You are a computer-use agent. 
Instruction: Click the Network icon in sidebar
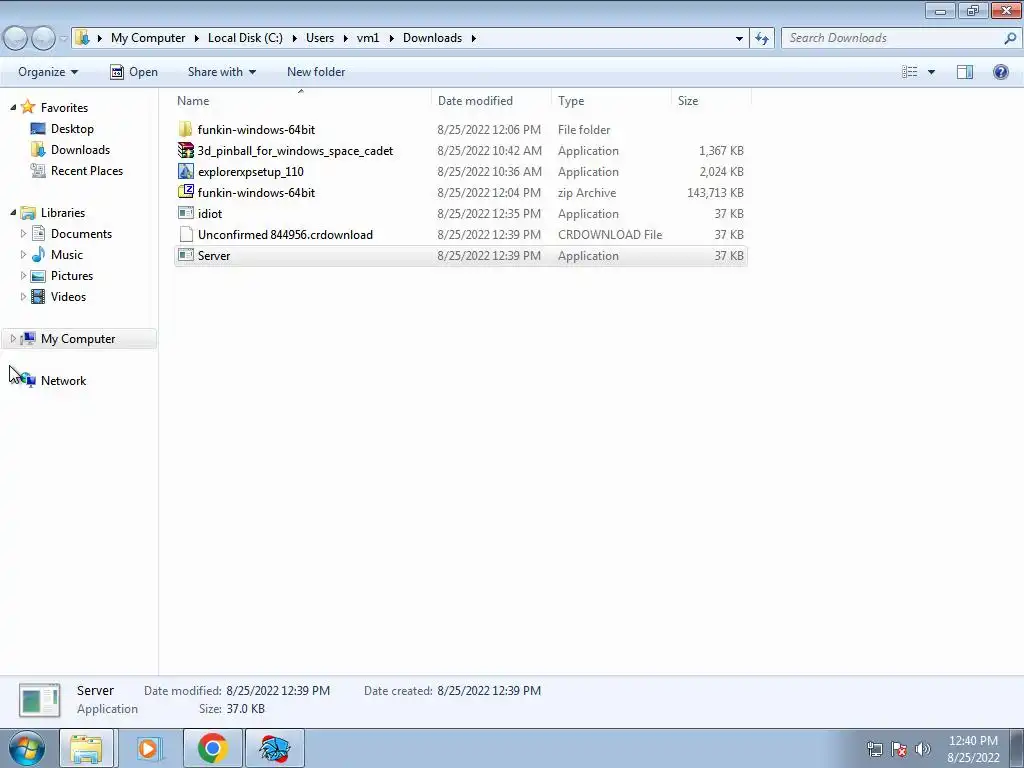pos(27,380)
